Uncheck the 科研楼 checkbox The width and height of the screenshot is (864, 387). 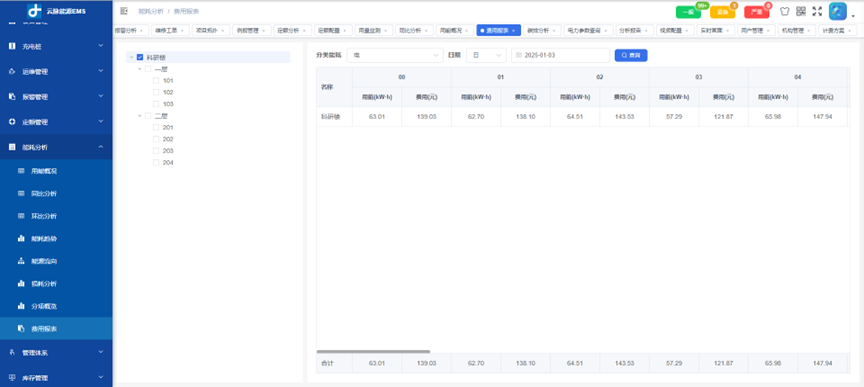(140, 57)
